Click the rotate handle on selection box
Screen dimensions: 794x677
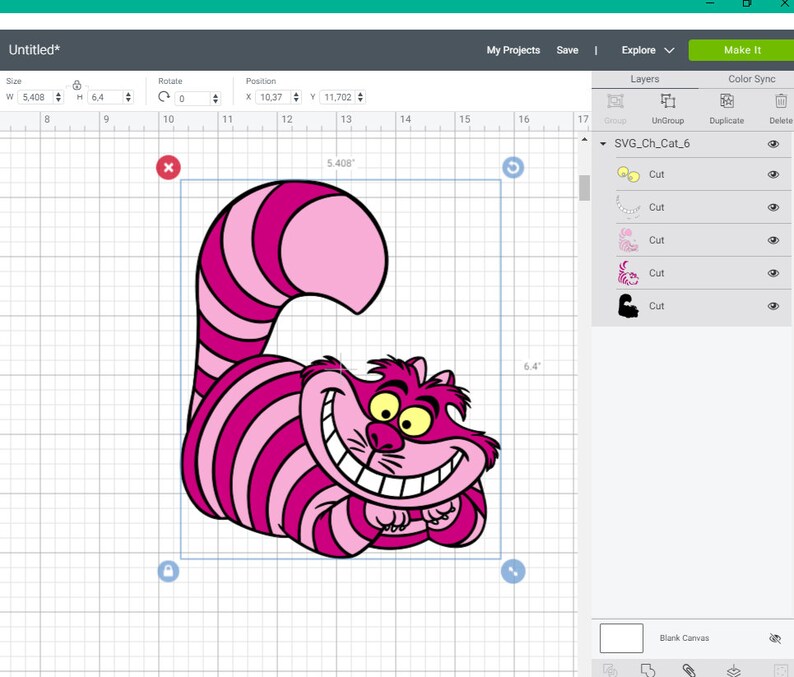[x=513, y=168]
